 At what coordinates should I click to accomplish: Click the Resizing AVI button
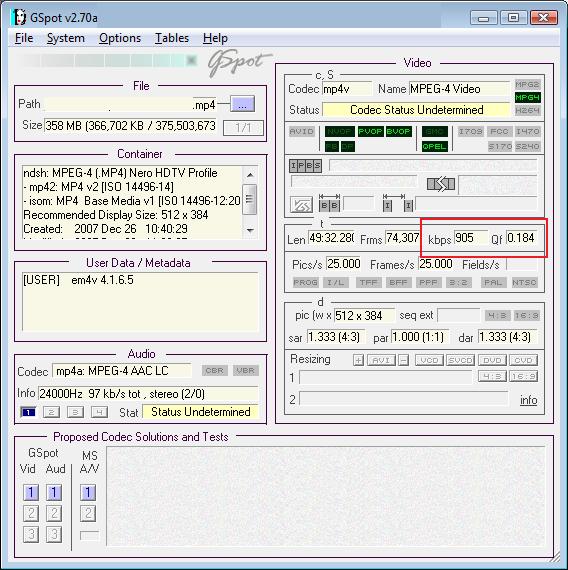click(381, 360)
